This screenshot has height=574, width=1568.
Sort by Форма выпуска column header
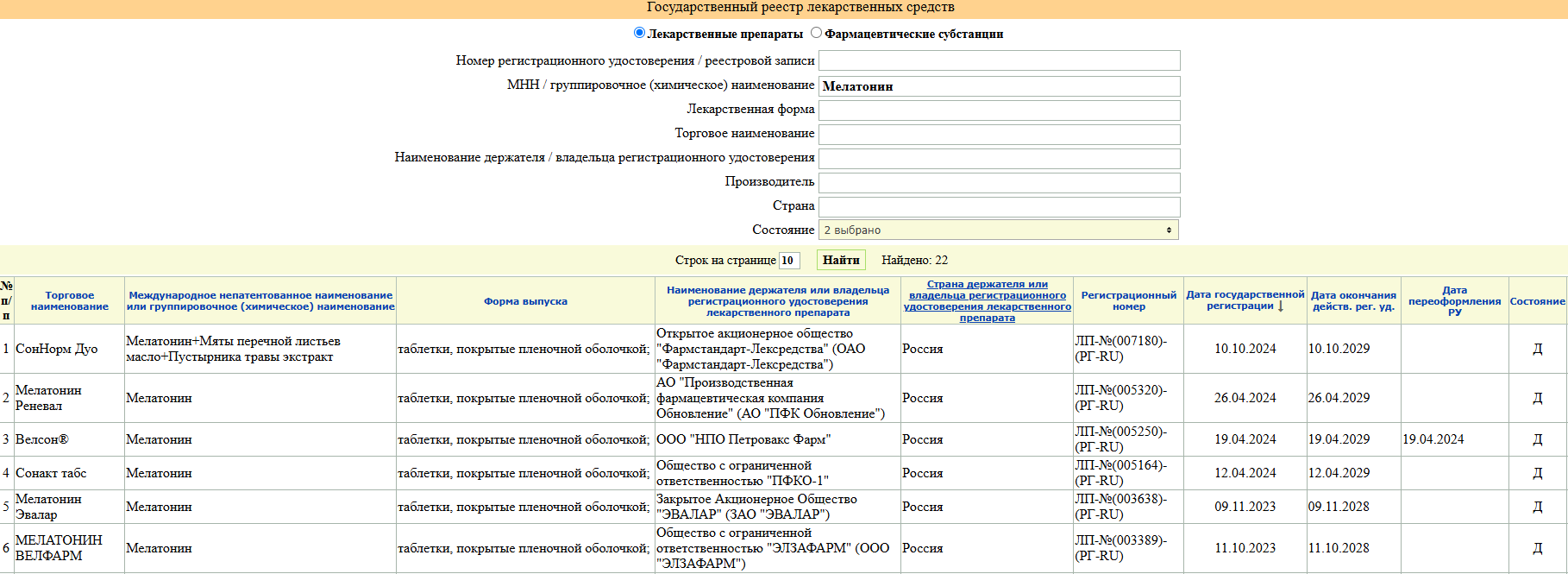click(525, 301)
